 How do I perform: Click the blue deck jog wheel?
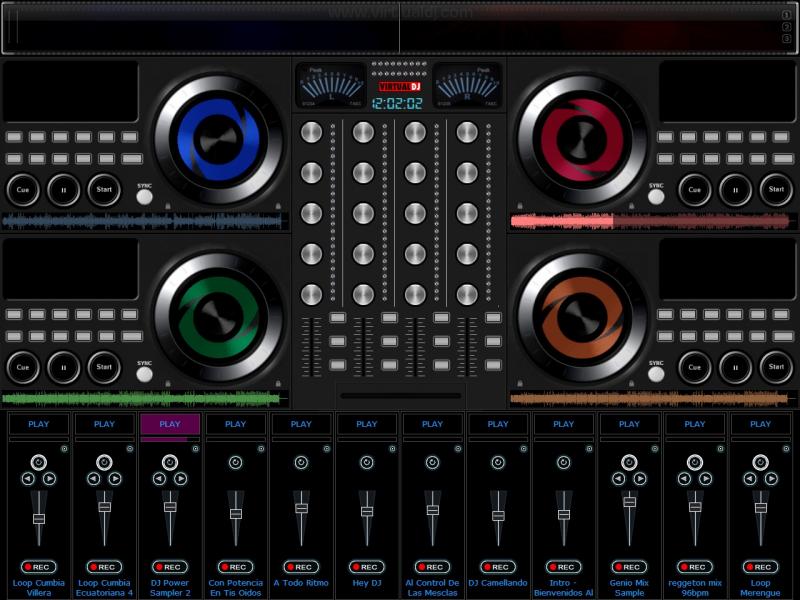coord(219,139)
